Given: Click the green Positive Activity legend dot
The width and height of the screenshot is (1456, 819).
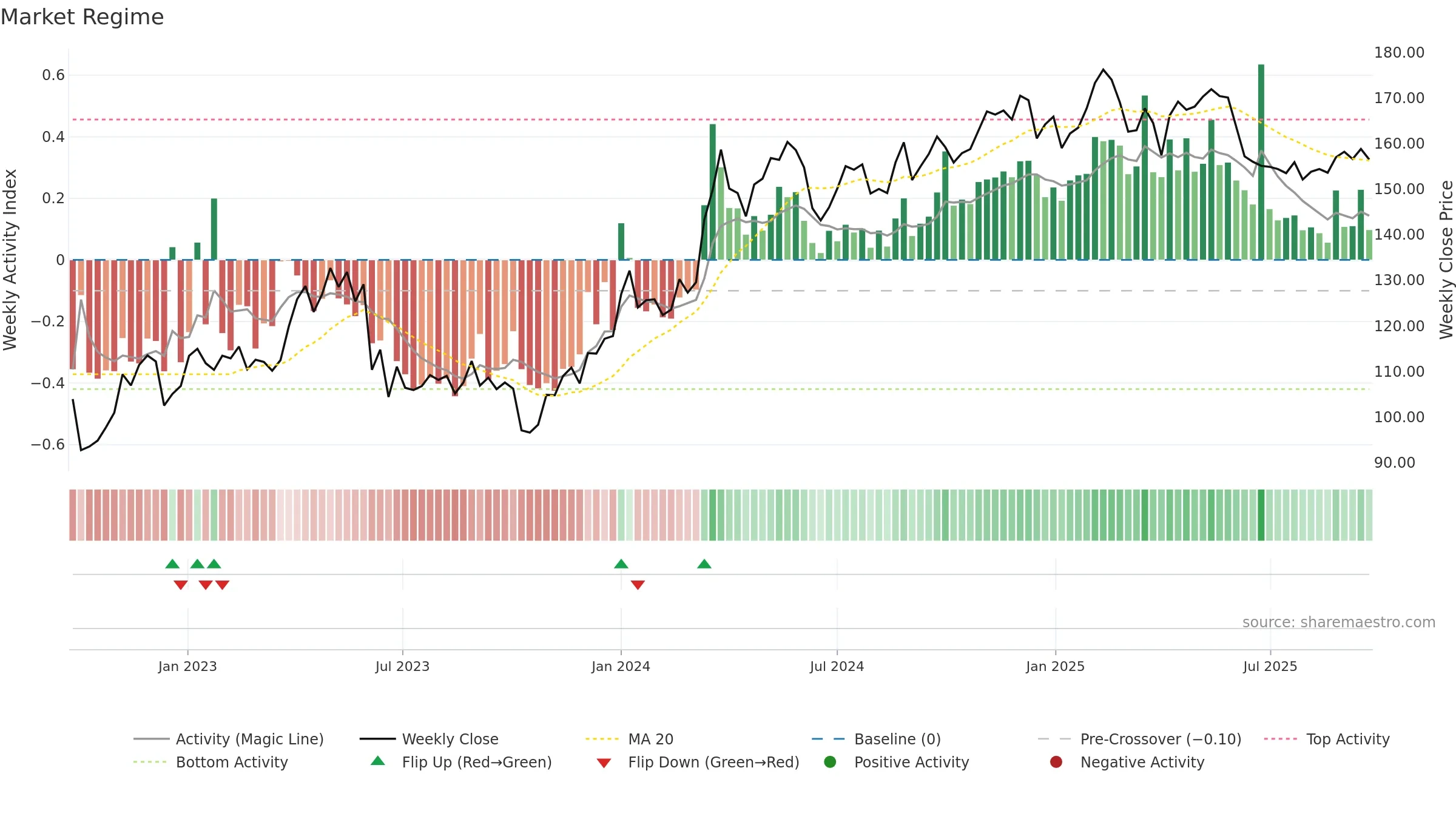Looking at the screenshot, I should pos(830,761).
